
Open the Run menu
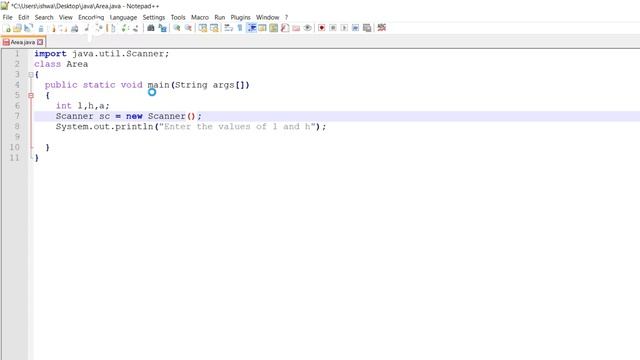point(220,17)
